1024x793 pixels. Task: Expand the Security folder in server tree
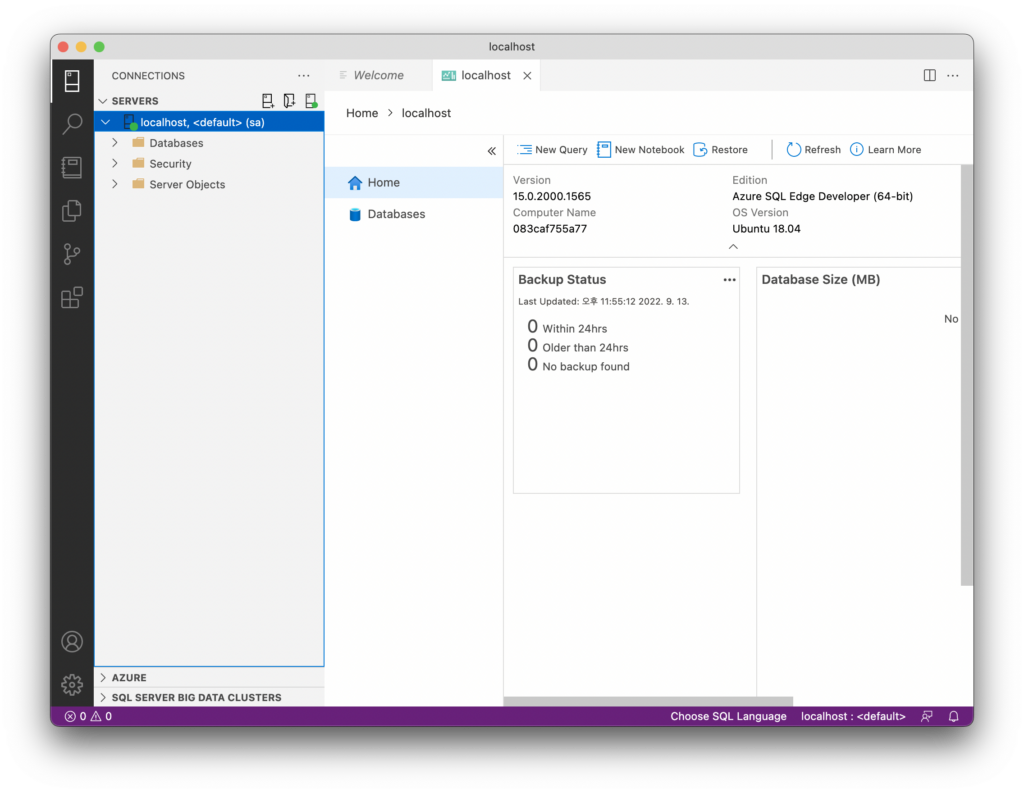(115, 164)
